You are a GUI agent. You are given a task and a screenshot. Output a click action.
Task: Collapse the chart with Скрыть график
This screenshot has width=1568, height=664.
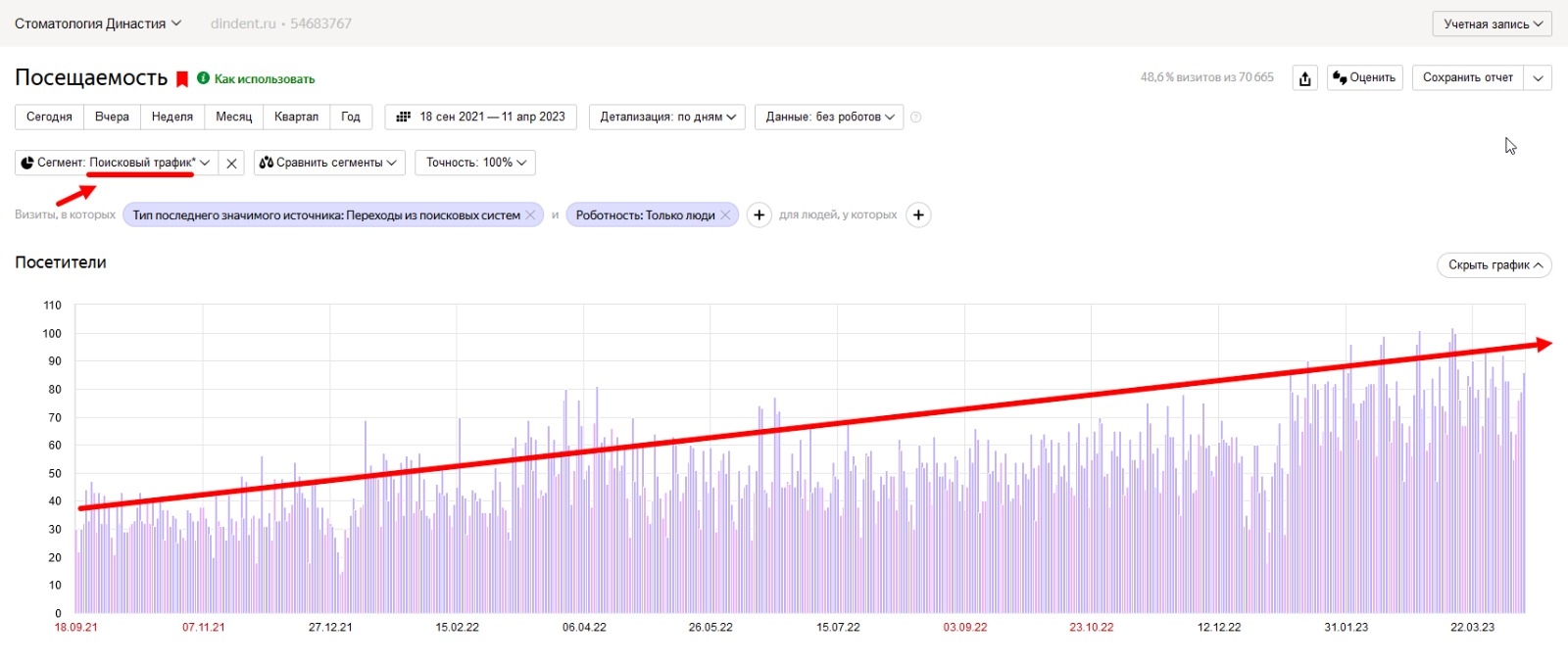click(x=1494, y=265)
